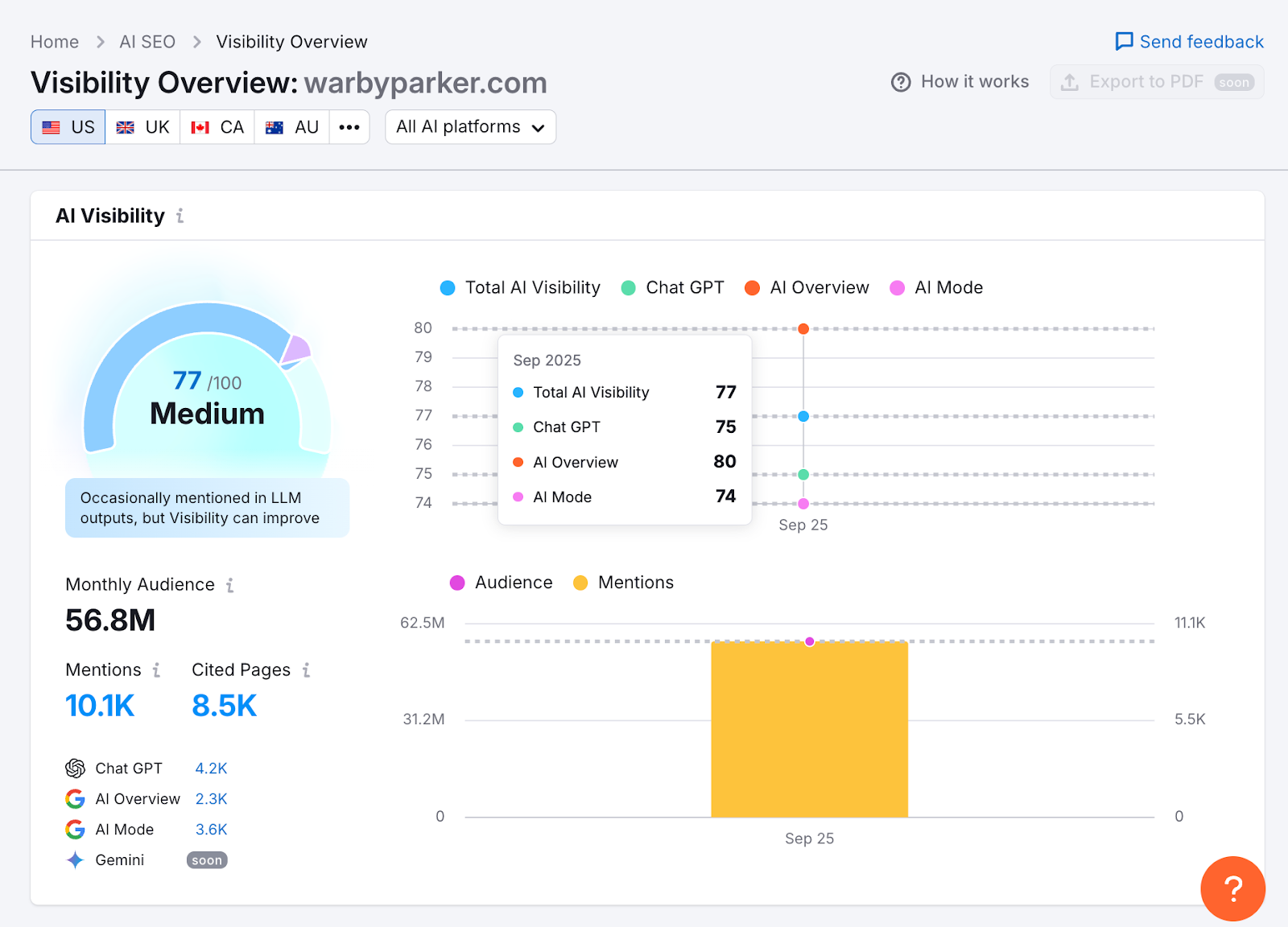Image resolution: width=1288 pixels, height=927 pixels.
Task: Click the 4.2K Chat GPT mentions link
Action: [x=210, y=768]
